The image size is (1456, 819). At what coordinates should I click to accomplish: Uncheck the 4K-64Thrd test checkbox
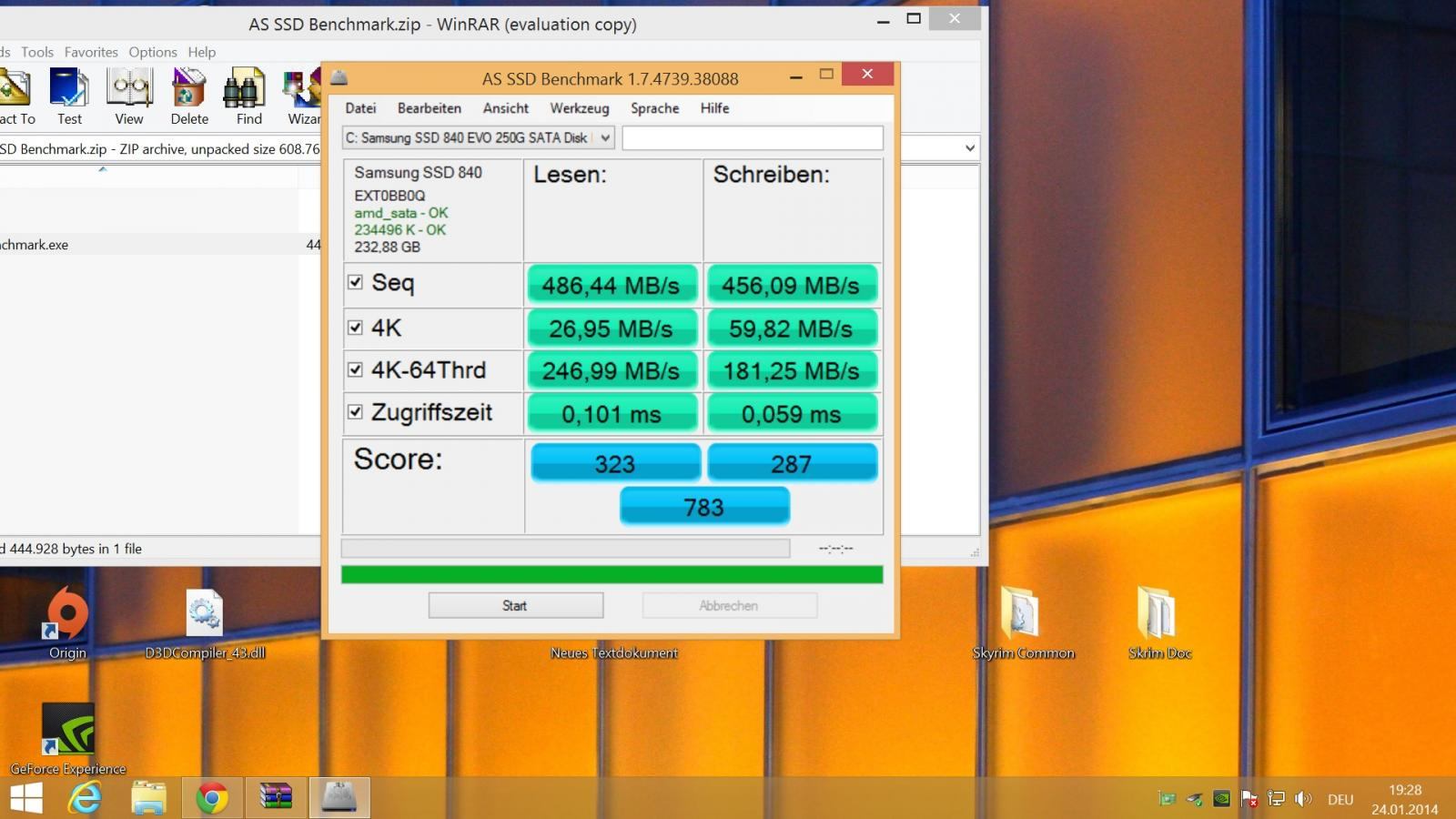(x=355, y=369)
